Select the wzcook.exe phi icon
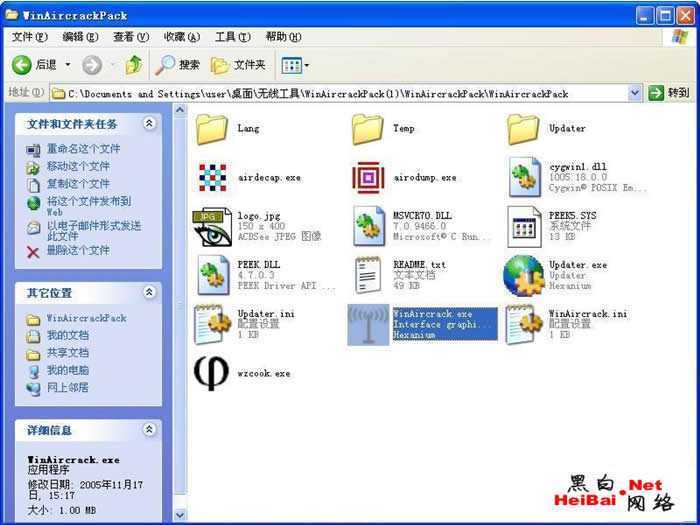This screenshot has height=525, width=700. [x=211, y=373]
